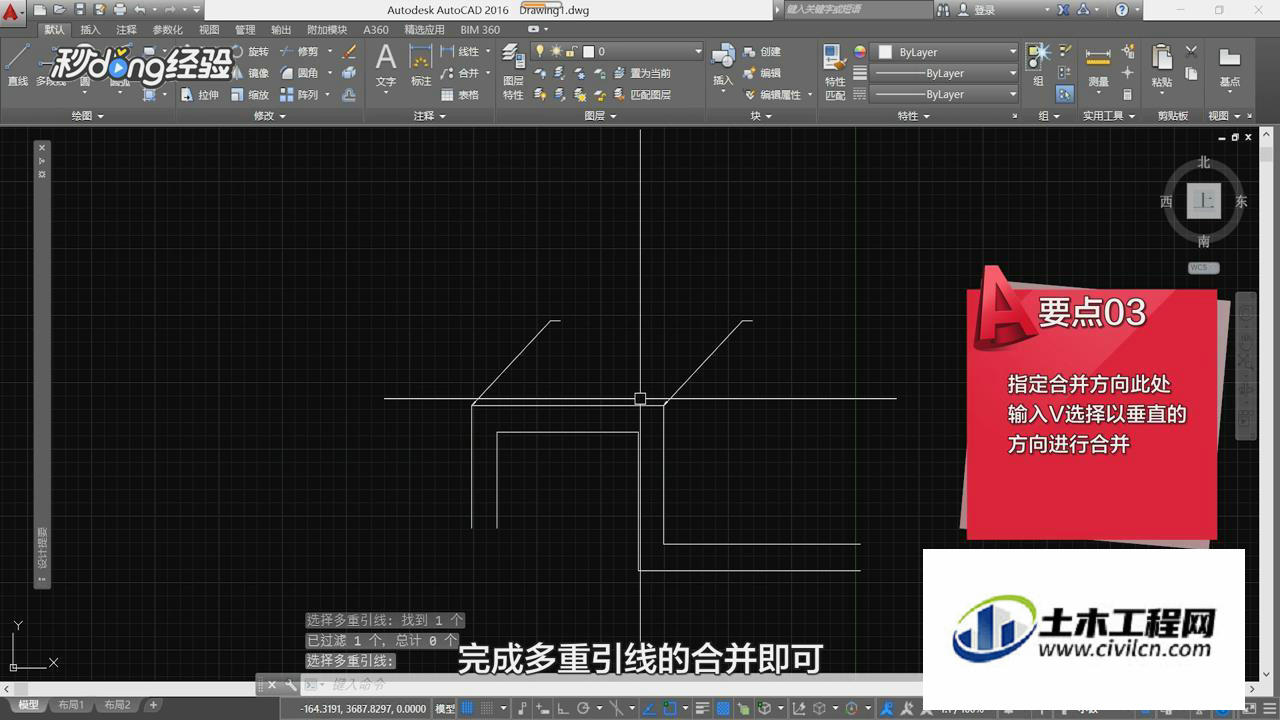Switch to the 布局1 layout tab
This screenshot has height=720, width=1280.
pos(71,705)
